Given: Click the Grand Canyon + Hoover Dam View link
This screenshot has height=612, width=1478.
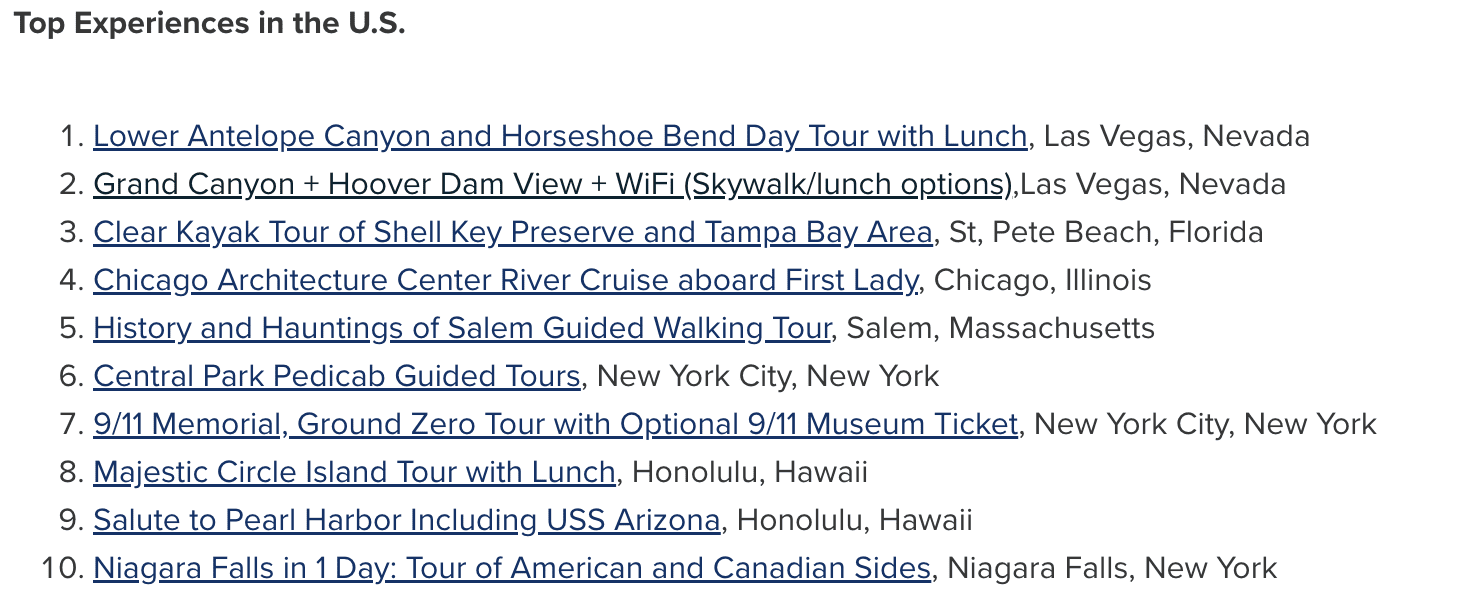Looking at the screenshot, I should [553, 184].
